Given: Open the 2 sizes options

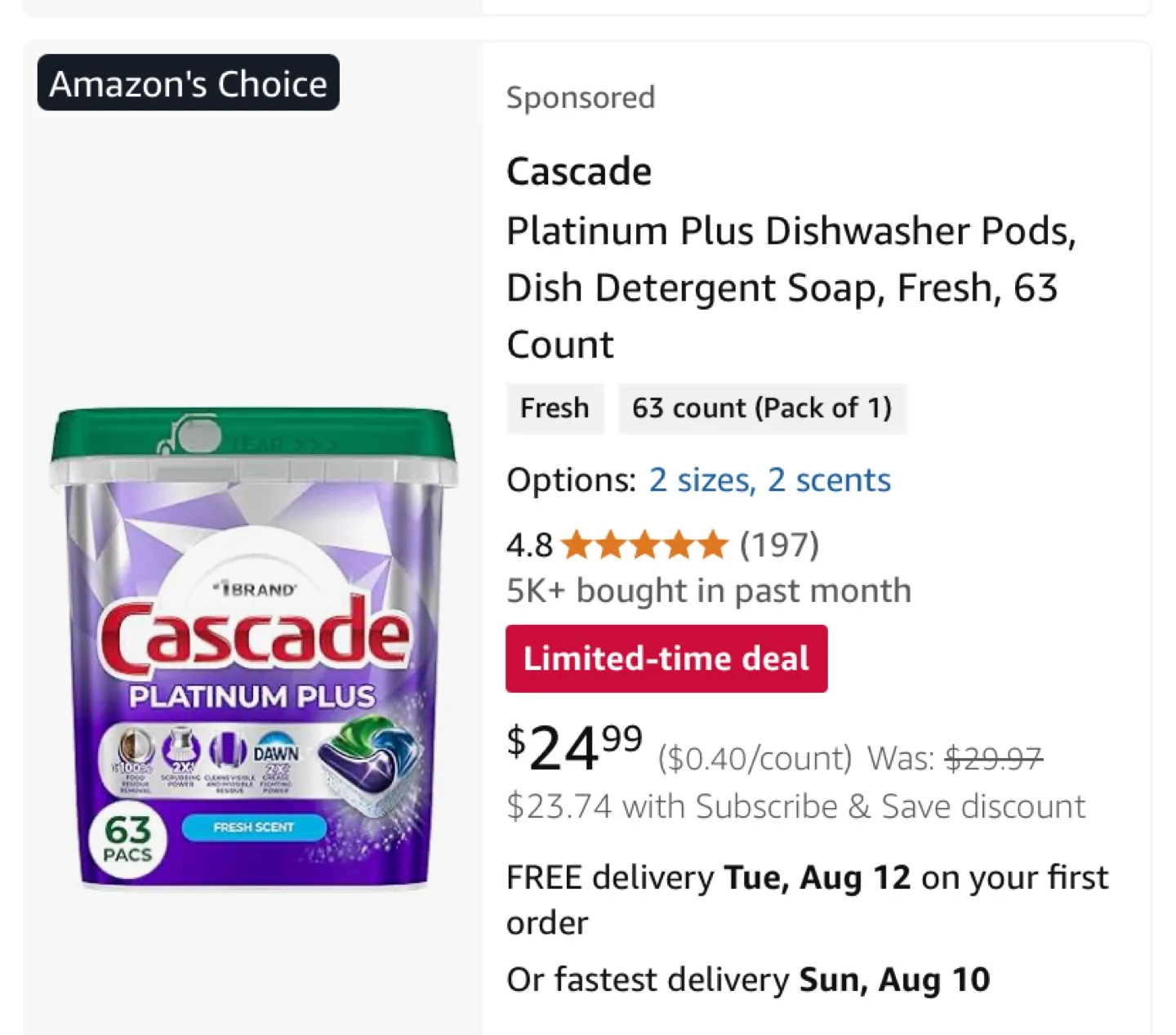Looking at the screenshot, I should 701,480.
